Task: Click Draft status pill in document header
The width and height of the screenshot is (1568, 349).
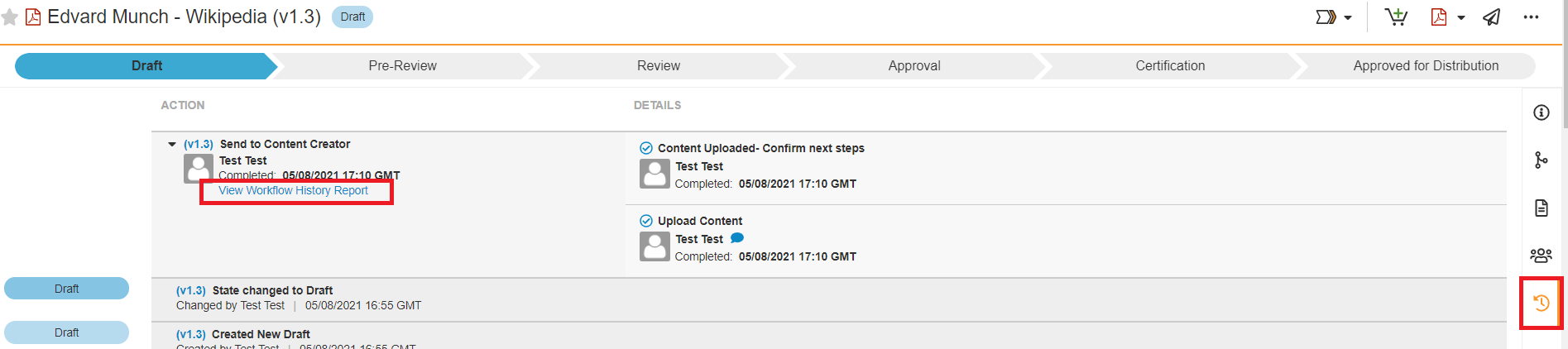Action: (352, 17)
